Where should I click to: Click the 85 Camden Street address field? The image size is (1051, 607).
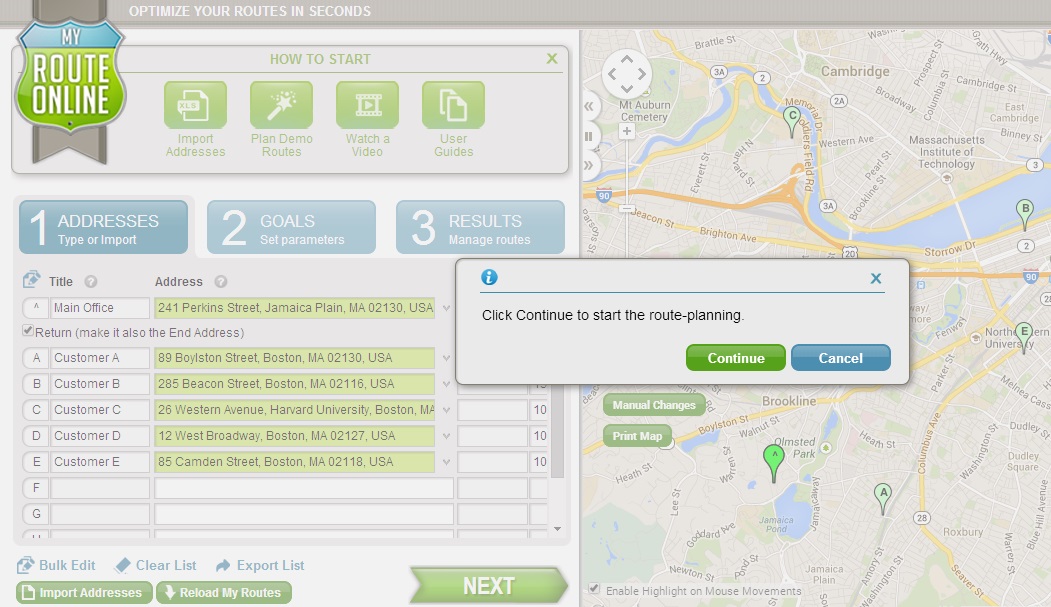295,462
